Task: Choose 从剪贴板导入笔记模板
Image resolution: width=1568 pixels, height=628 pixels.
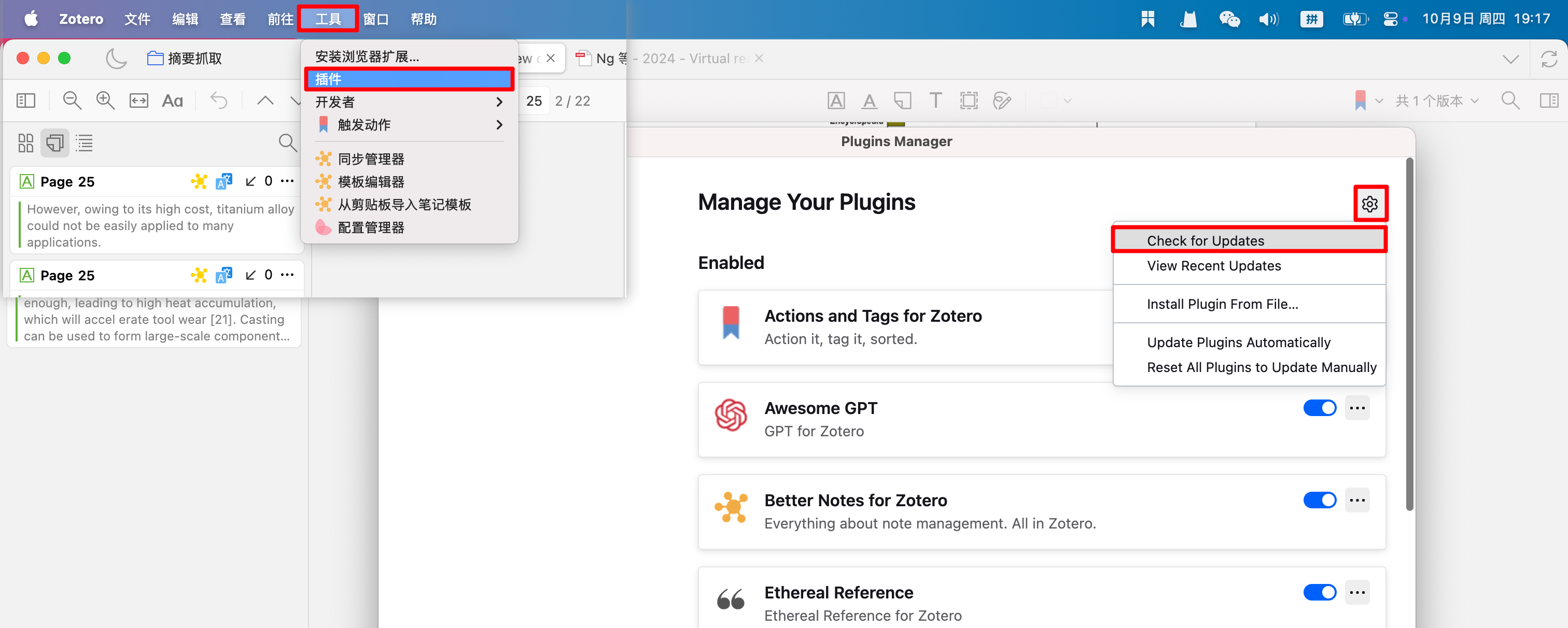Action: point(409,205)
